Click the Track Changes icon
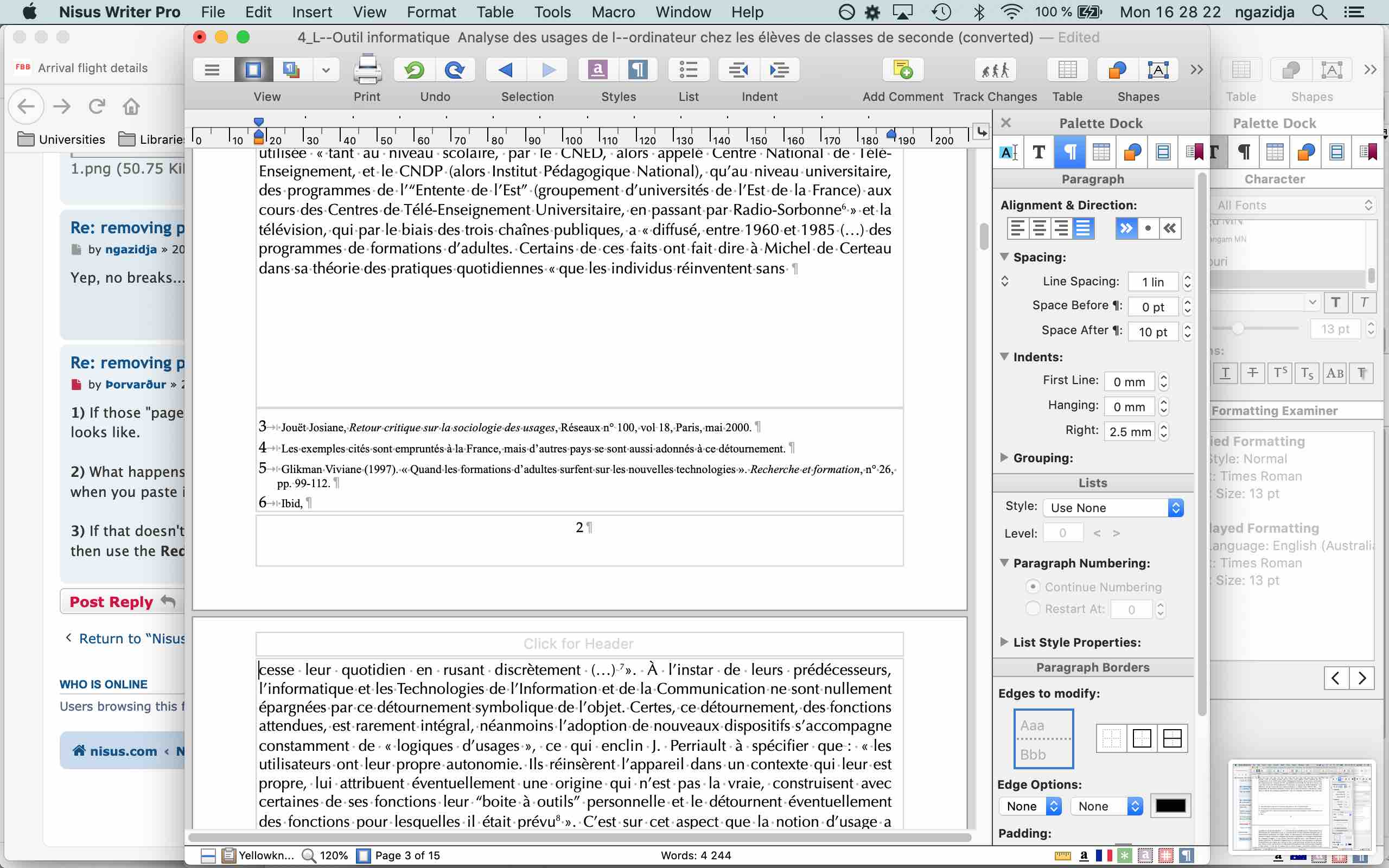Image resolution: width=1389 pixels, height=868 pixels. tap(995, 70)
